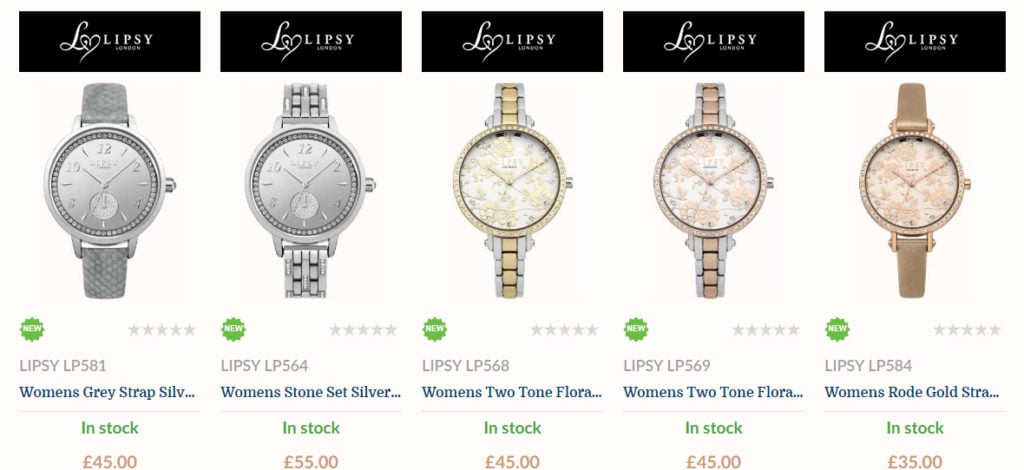
Task: Click the star rating for LIPSY LP568
Action: coord(564,330)
